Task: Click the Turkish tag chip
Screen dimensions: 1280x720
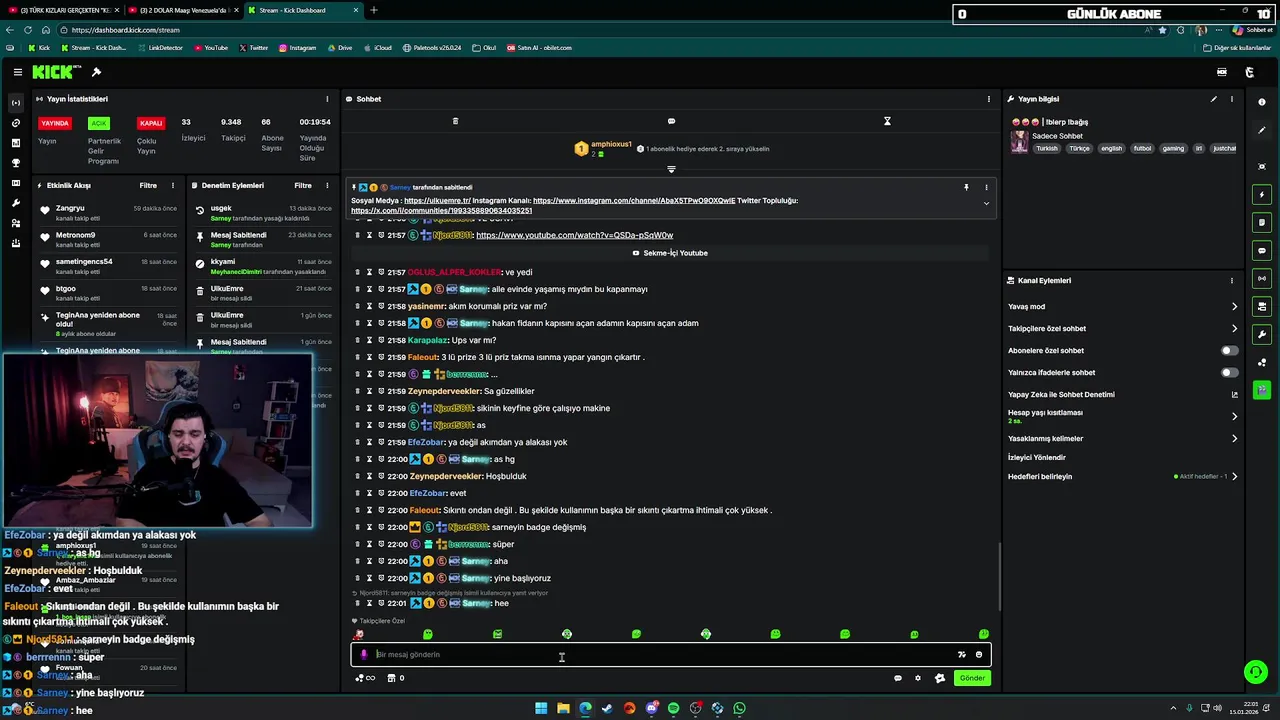Action: [1046, 148]
